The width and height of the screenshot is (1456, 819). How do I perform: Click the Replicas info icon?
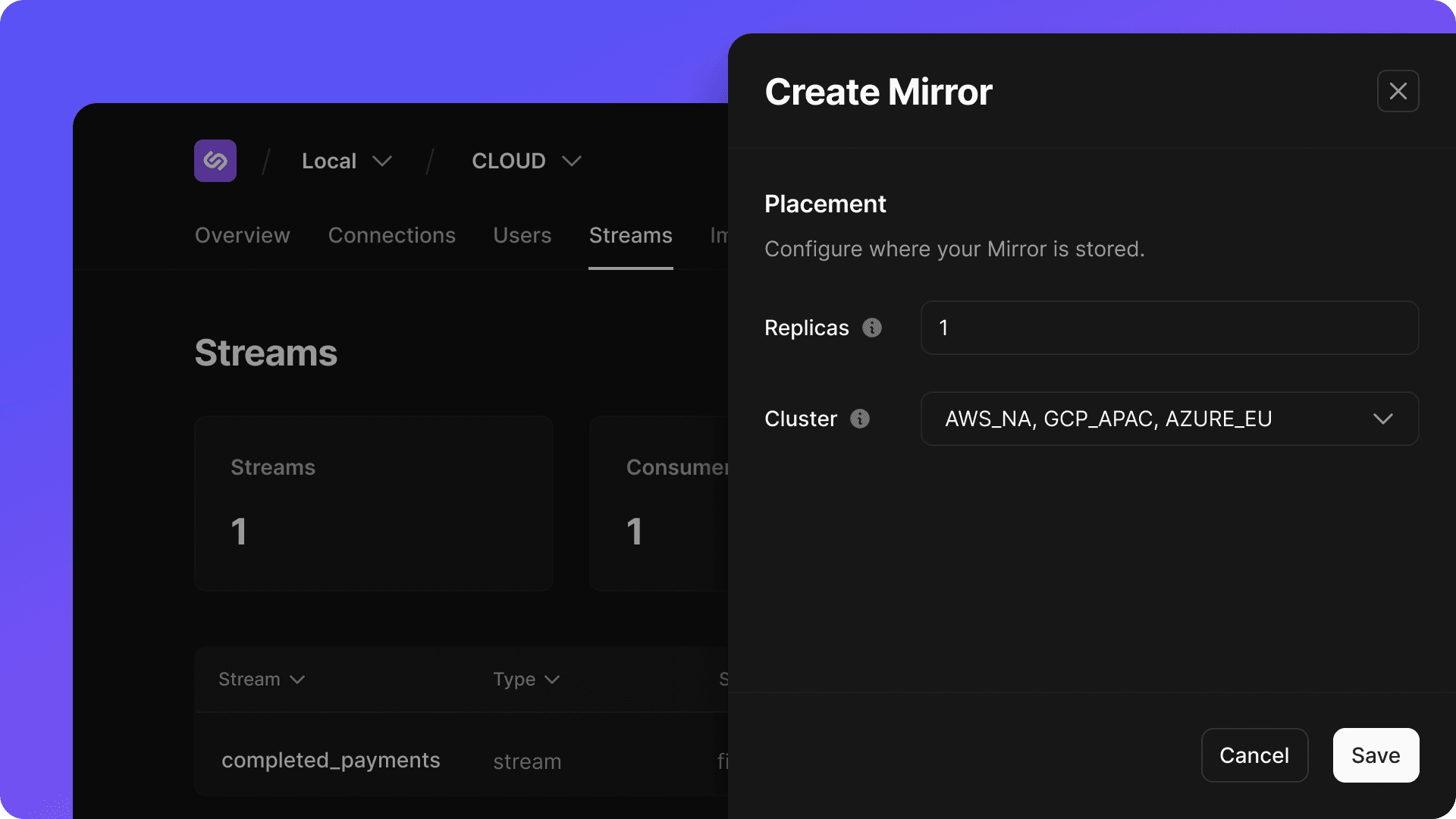tap(872, 328)
